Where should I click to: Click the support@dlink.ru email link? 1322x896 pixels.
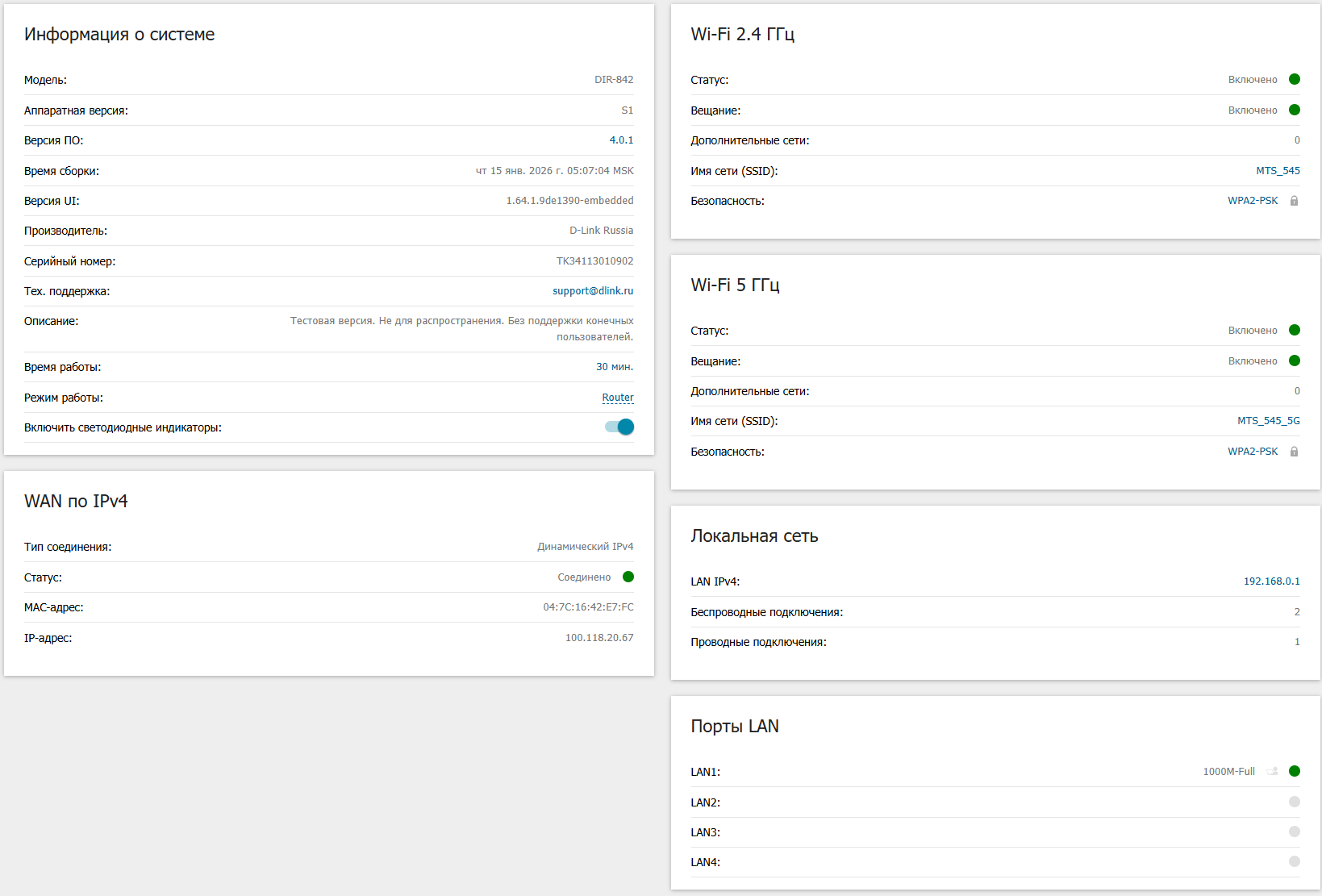593,291
